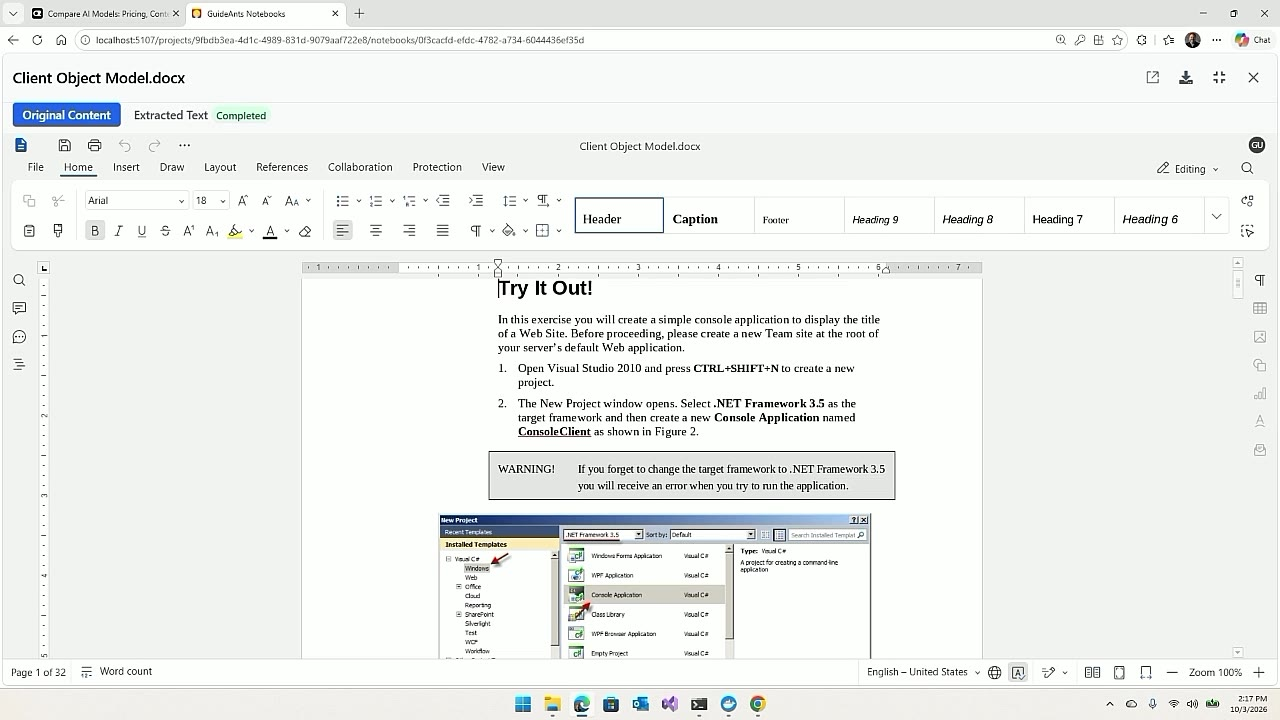This screenshot has height=720, width=1280.
Task: Click the Undo arrow
Action: coord(125,145)
